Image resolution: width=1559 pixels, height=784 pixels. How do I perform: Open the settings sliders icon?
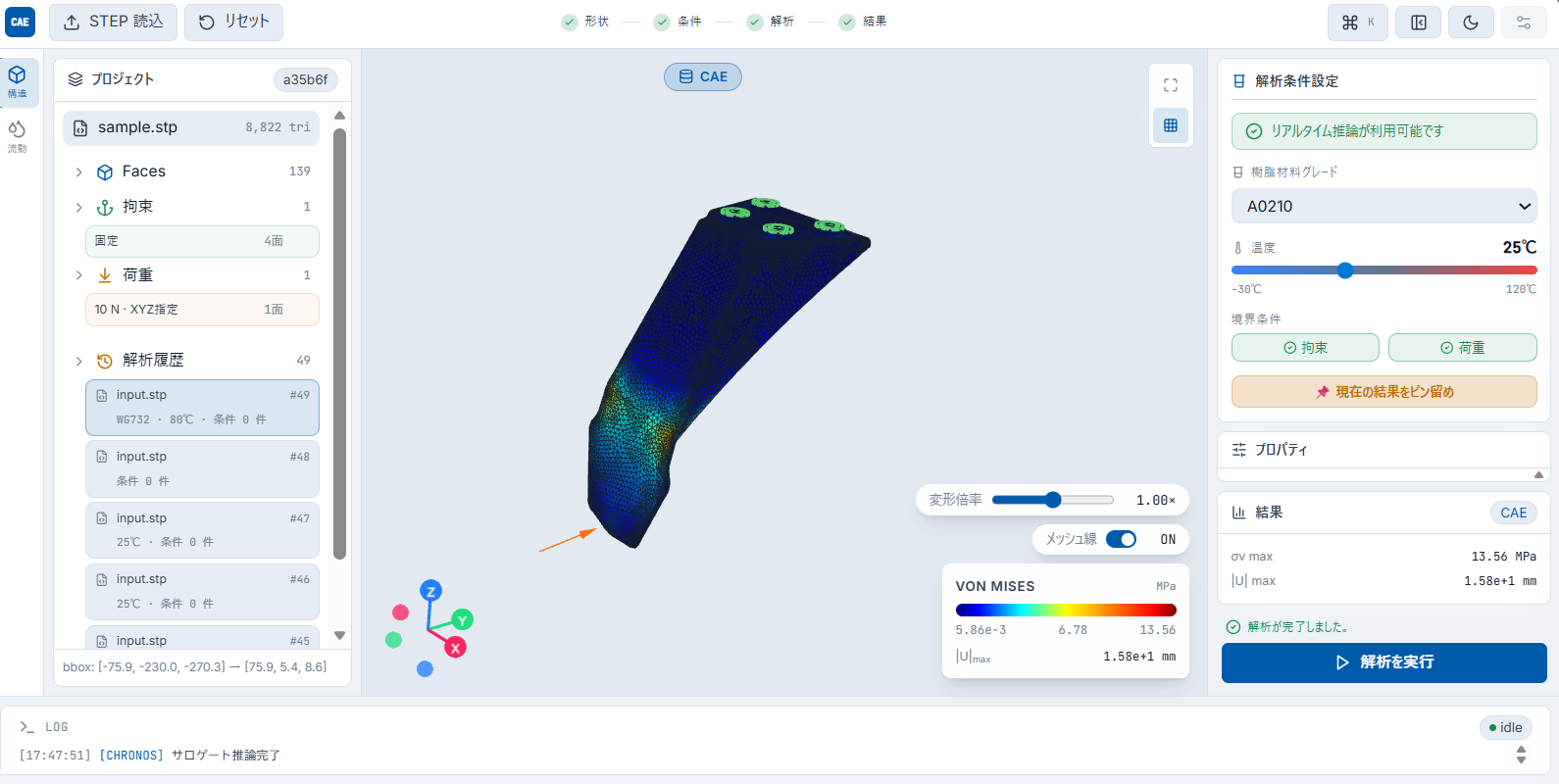1524,23
